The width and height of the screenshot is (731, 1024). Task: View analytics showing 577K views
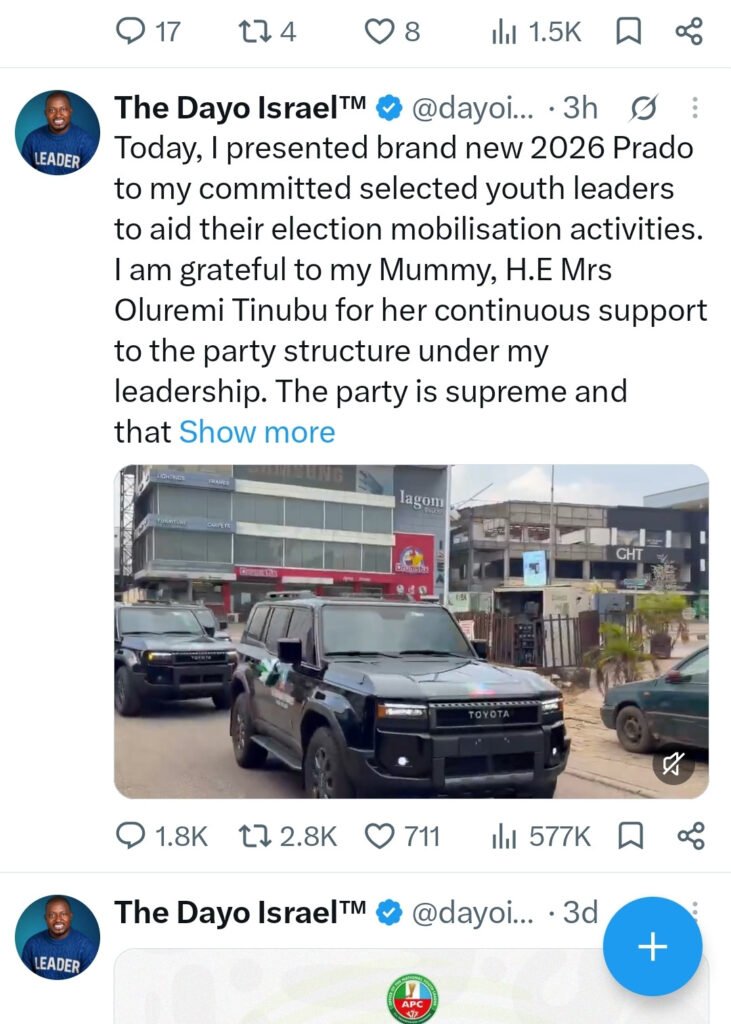coord(541,836)
